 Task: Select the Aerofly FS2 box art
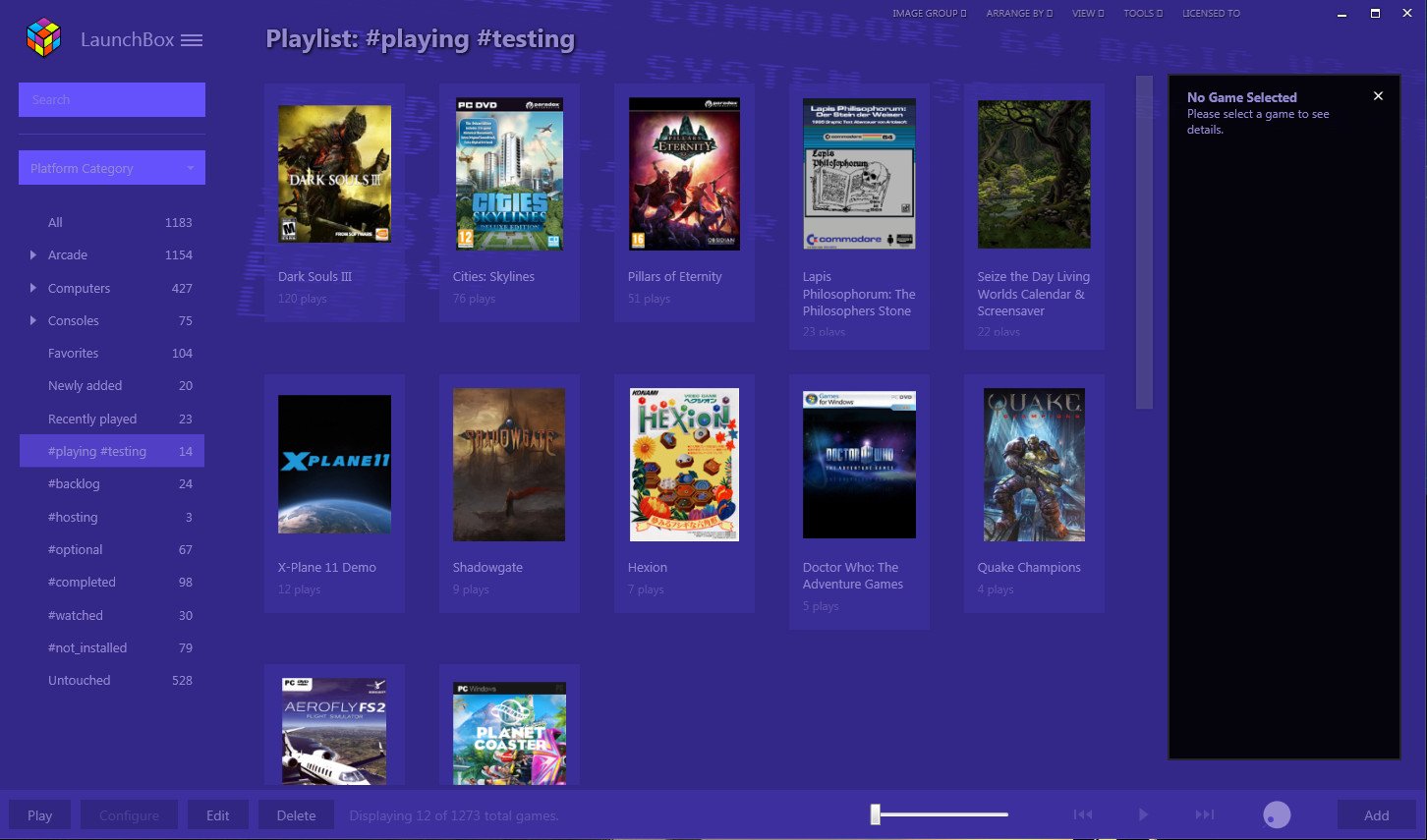click(x=334, y=731)
